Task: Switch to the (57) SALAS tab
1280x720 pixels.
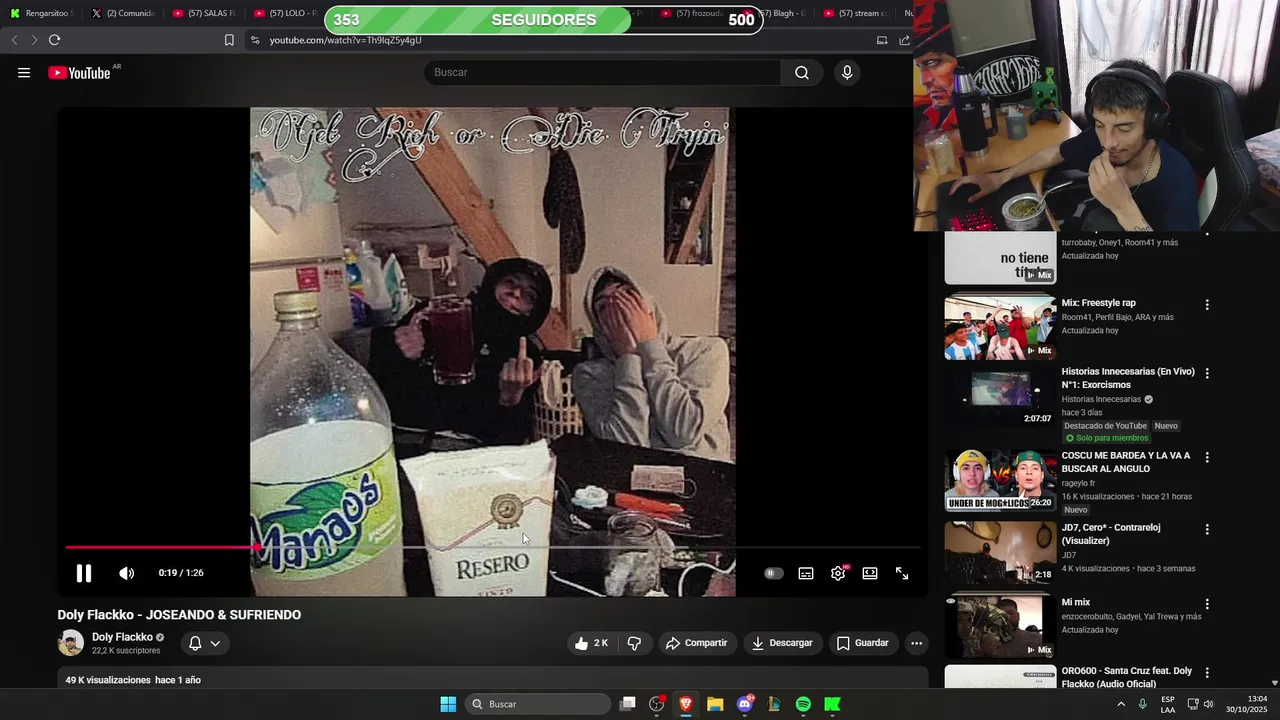Action: (x=204, y=14)
